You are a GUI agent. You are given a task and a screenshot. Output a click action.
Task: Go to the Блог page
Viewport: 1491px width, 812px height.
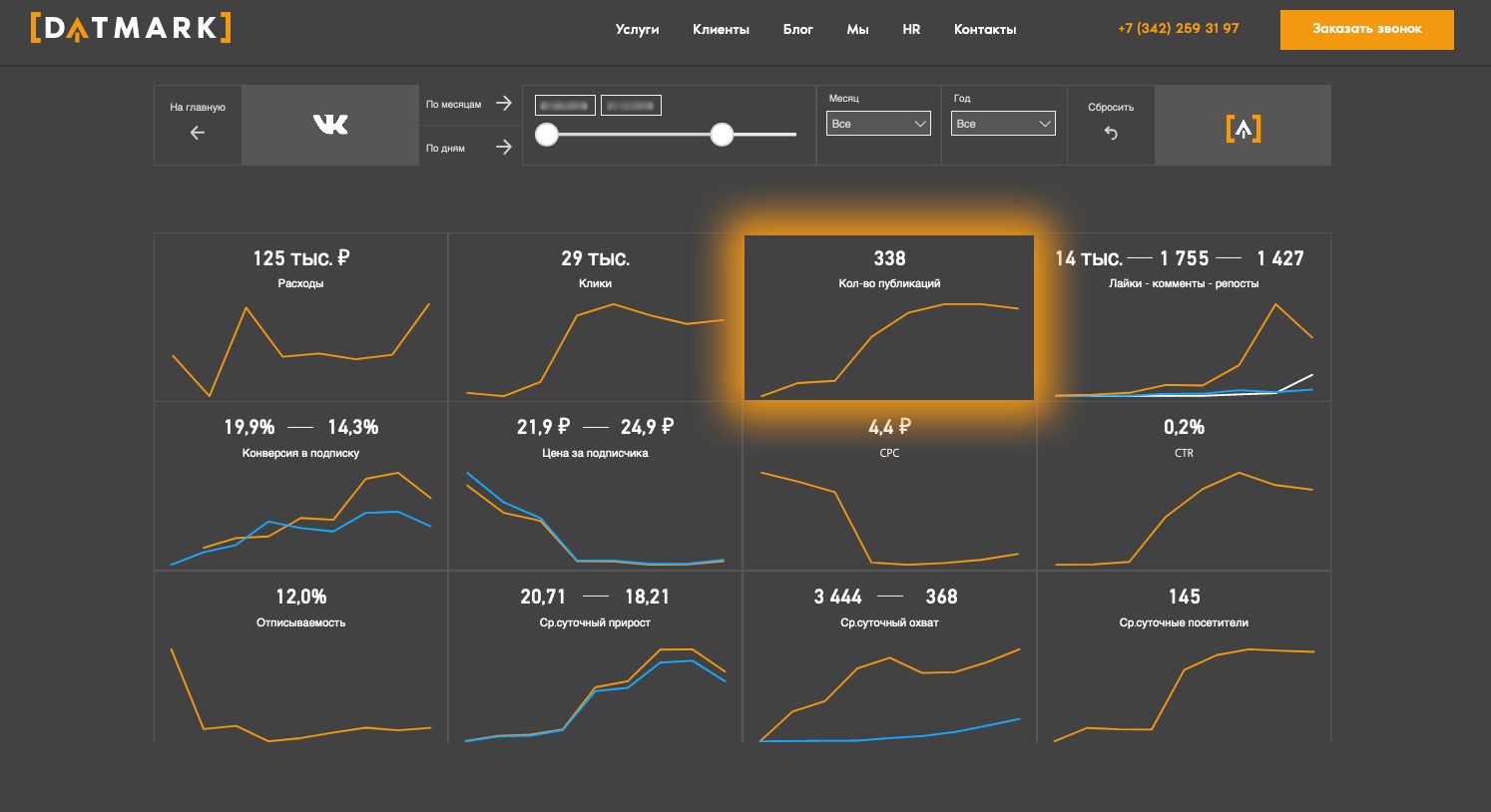797,30
